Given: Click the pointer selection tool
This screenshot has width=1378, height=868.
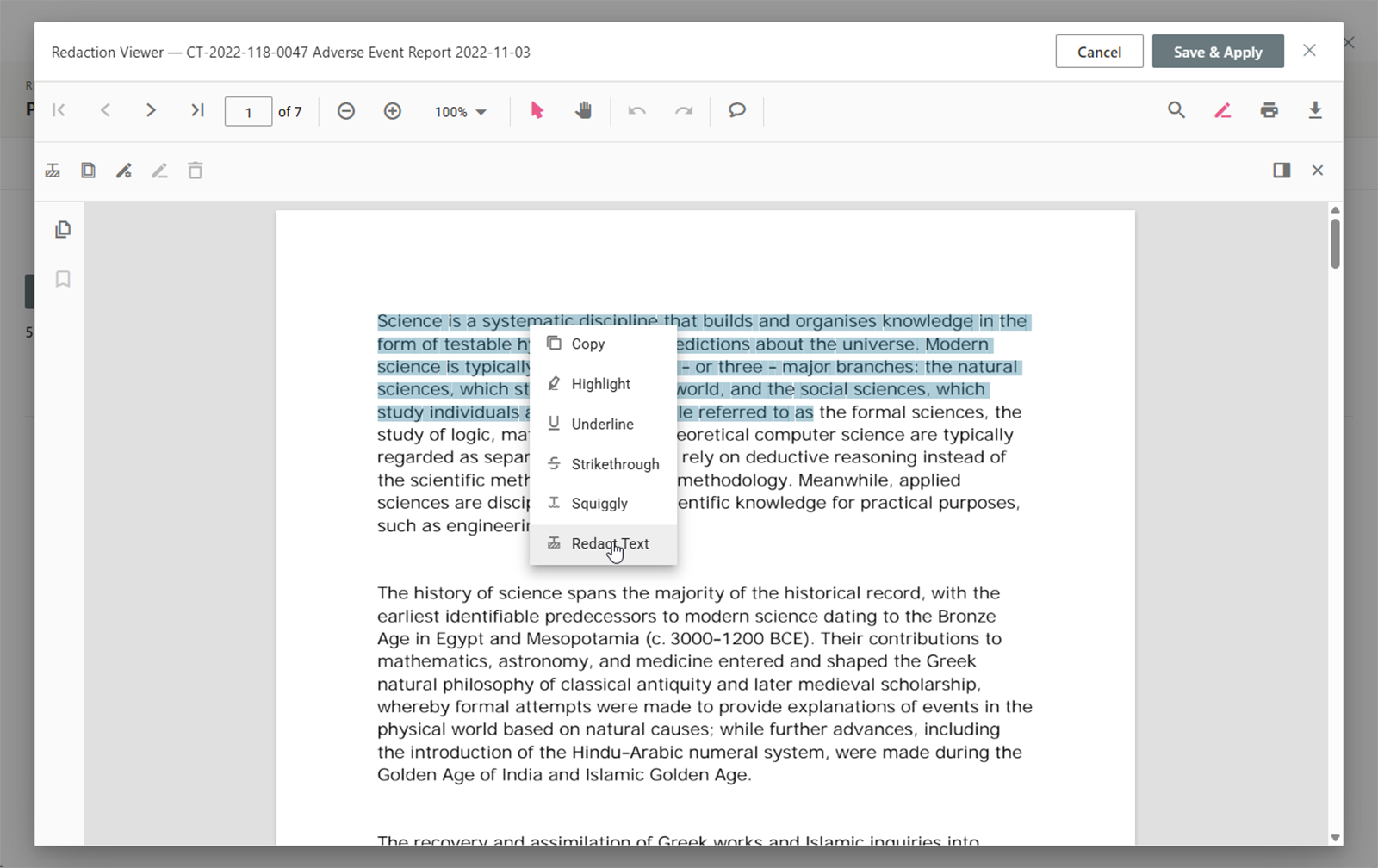Looking at the screenshot, I should (537, 110).
